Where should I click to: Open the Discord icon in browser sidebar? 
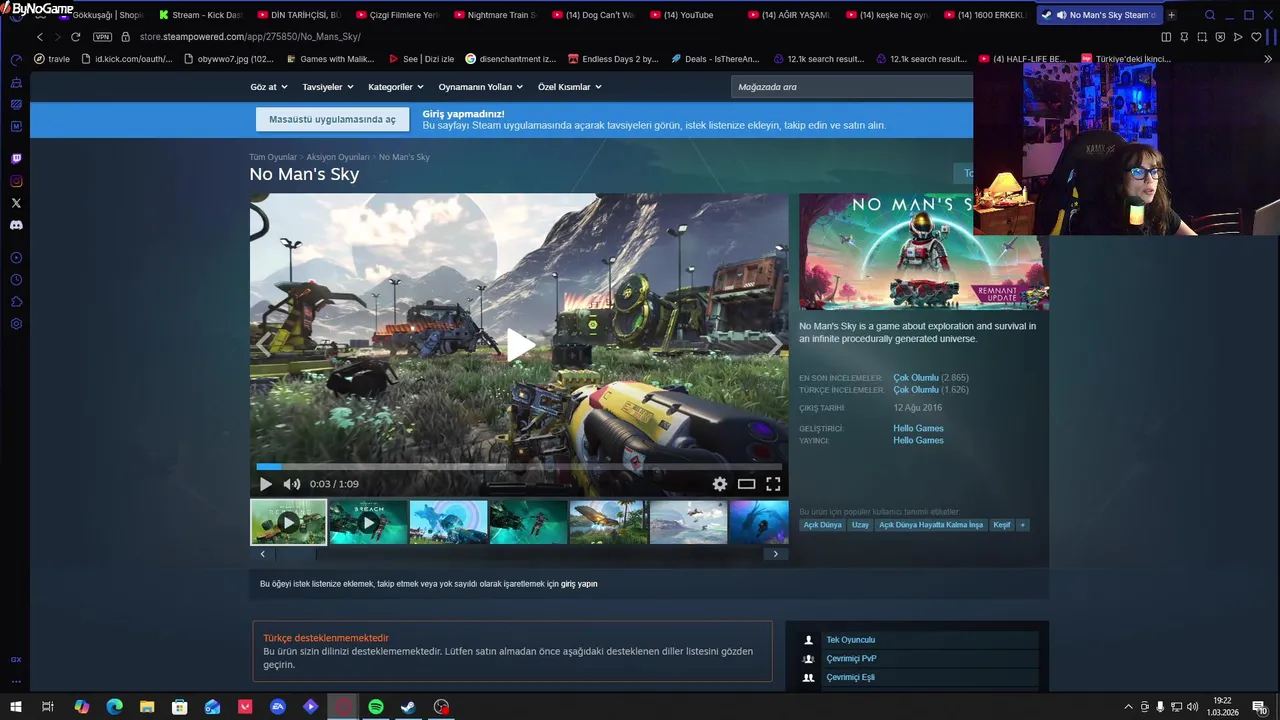point(16,225)
